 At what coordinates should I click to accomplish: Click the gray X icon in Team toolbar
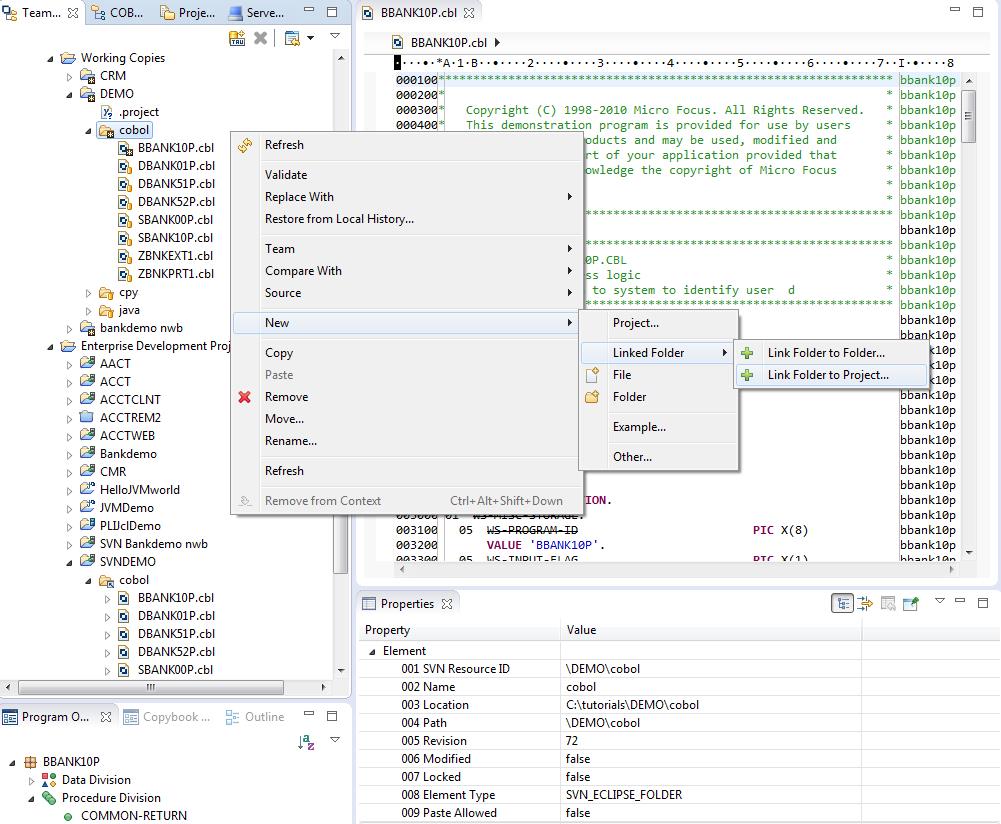260,38
